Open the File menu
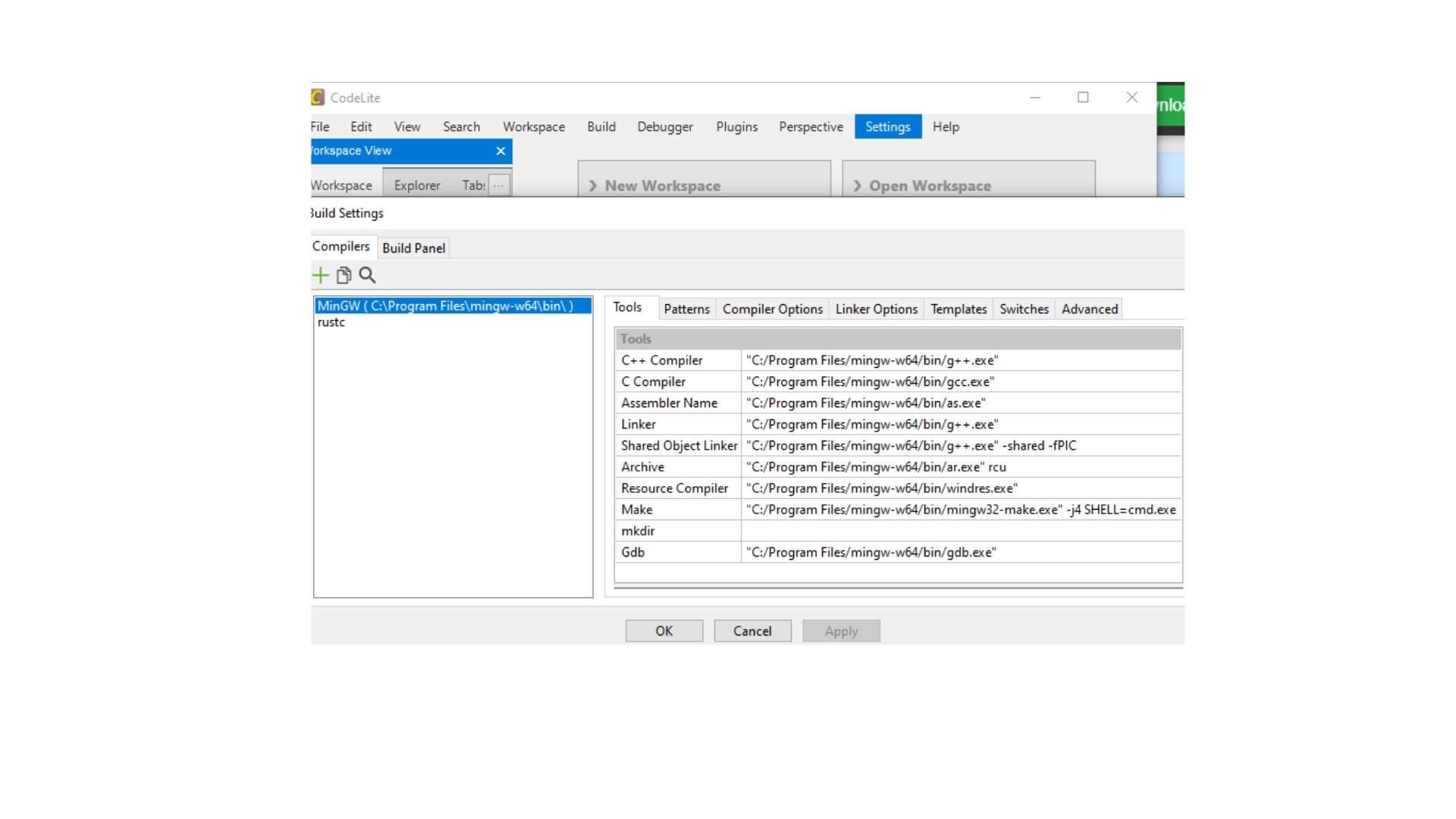 pos(320,127)
